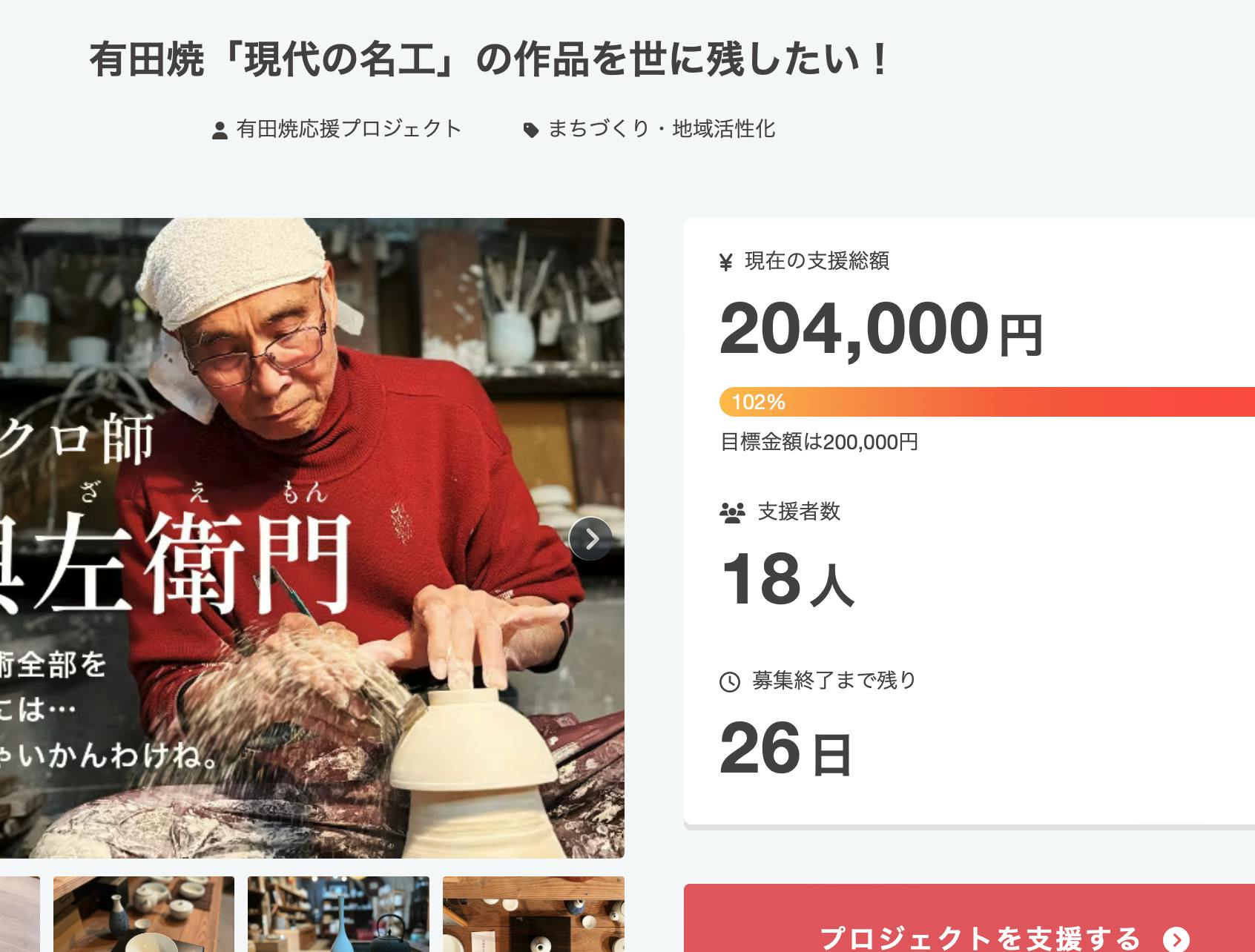Click the supporters group icon near 支援者数
Viewport: 1255px width, 952px height.
[x=732, y=513]
